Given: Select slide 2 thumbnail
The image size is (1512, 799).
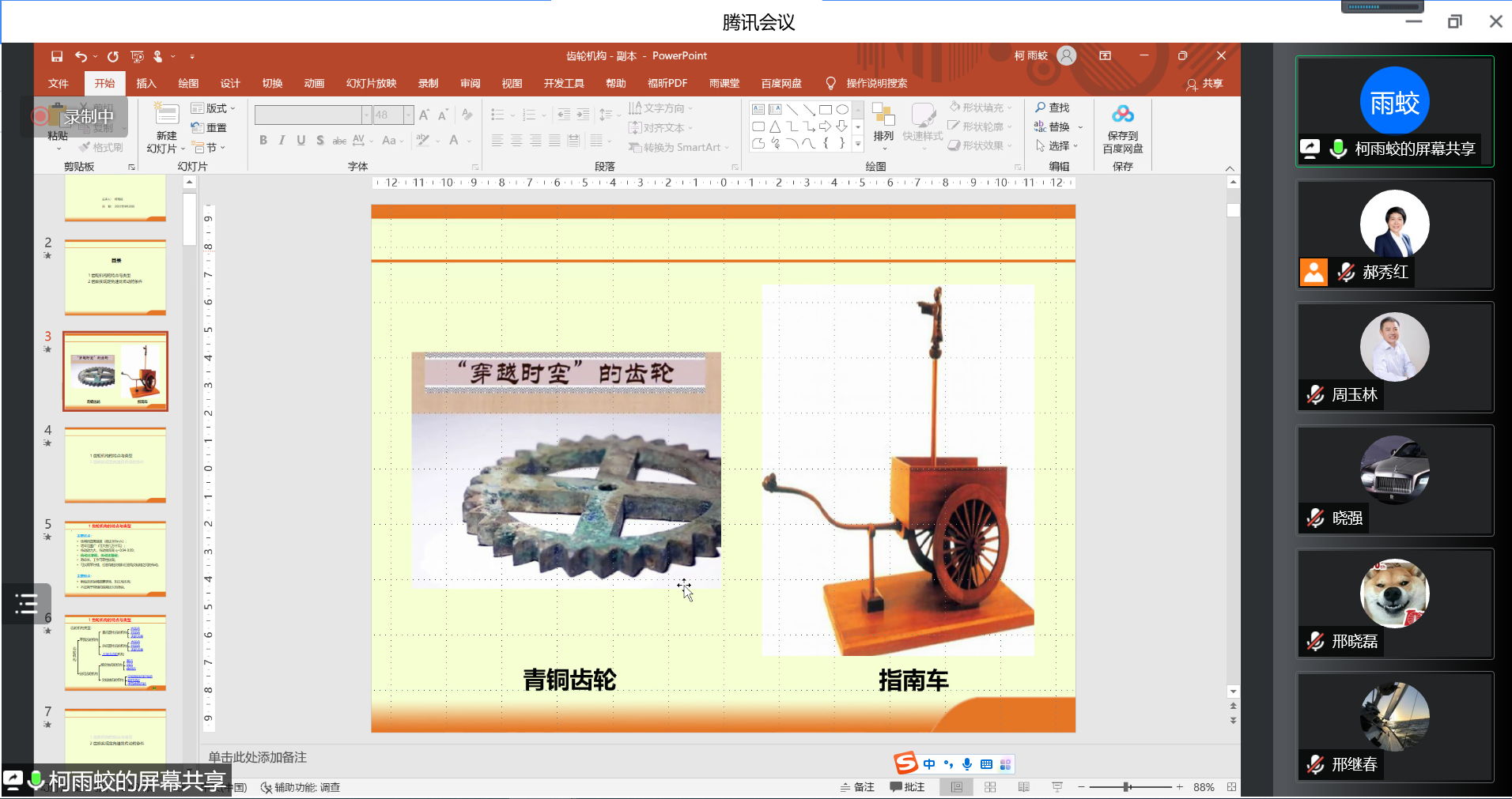Looking at the screenshot, I should click(115, 277).
